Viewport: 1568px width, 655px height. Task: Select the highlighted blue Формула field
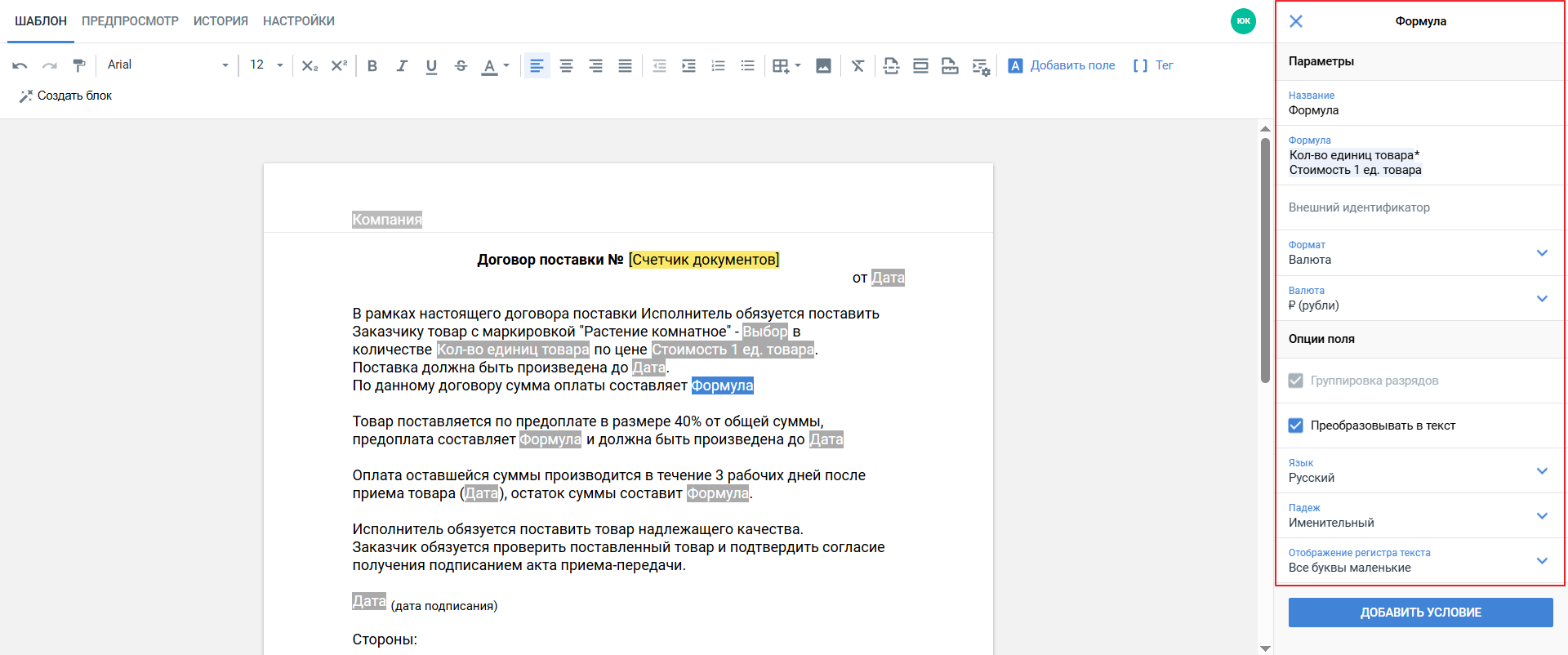coord(723,385)
